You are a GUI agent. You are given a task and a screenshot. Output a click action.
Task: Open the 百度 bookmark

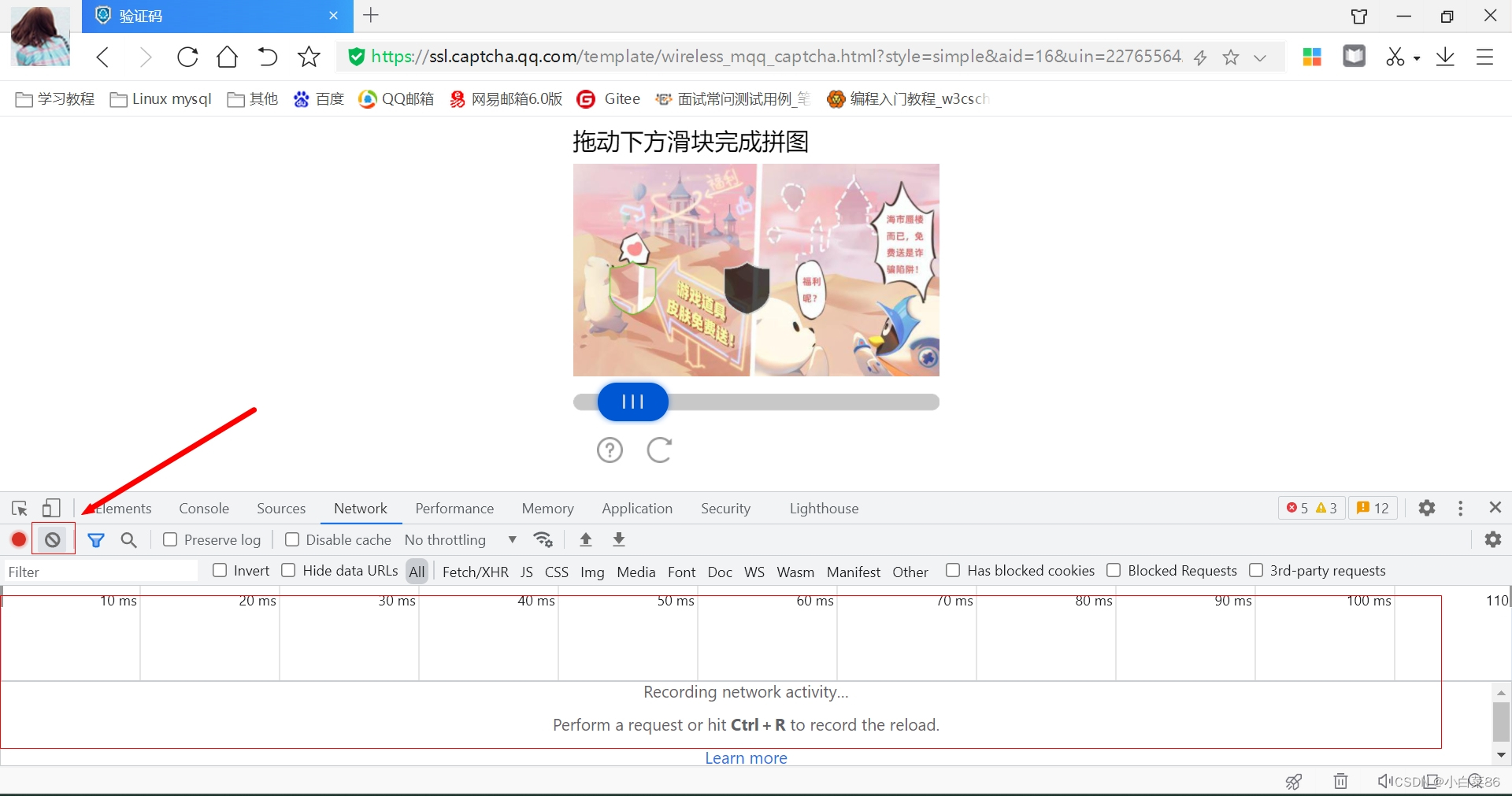[x=319, y=99]
